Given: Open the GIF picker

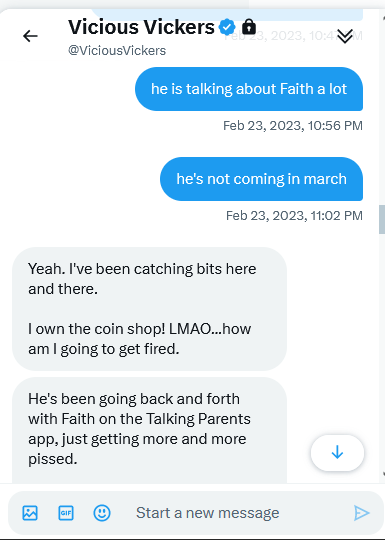Looking at the screenshot, I should tap(66, 513).
